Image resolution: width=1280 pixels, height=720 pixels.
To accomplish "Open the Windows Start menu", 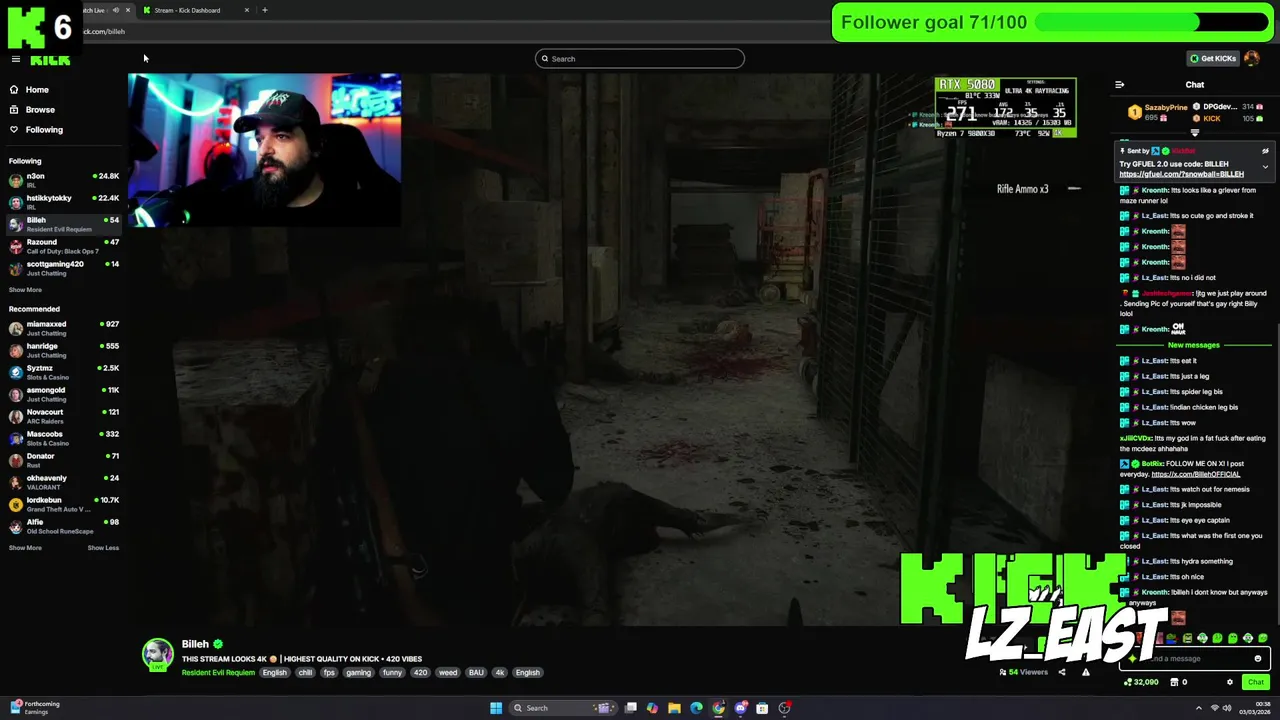I will point(496,708).
